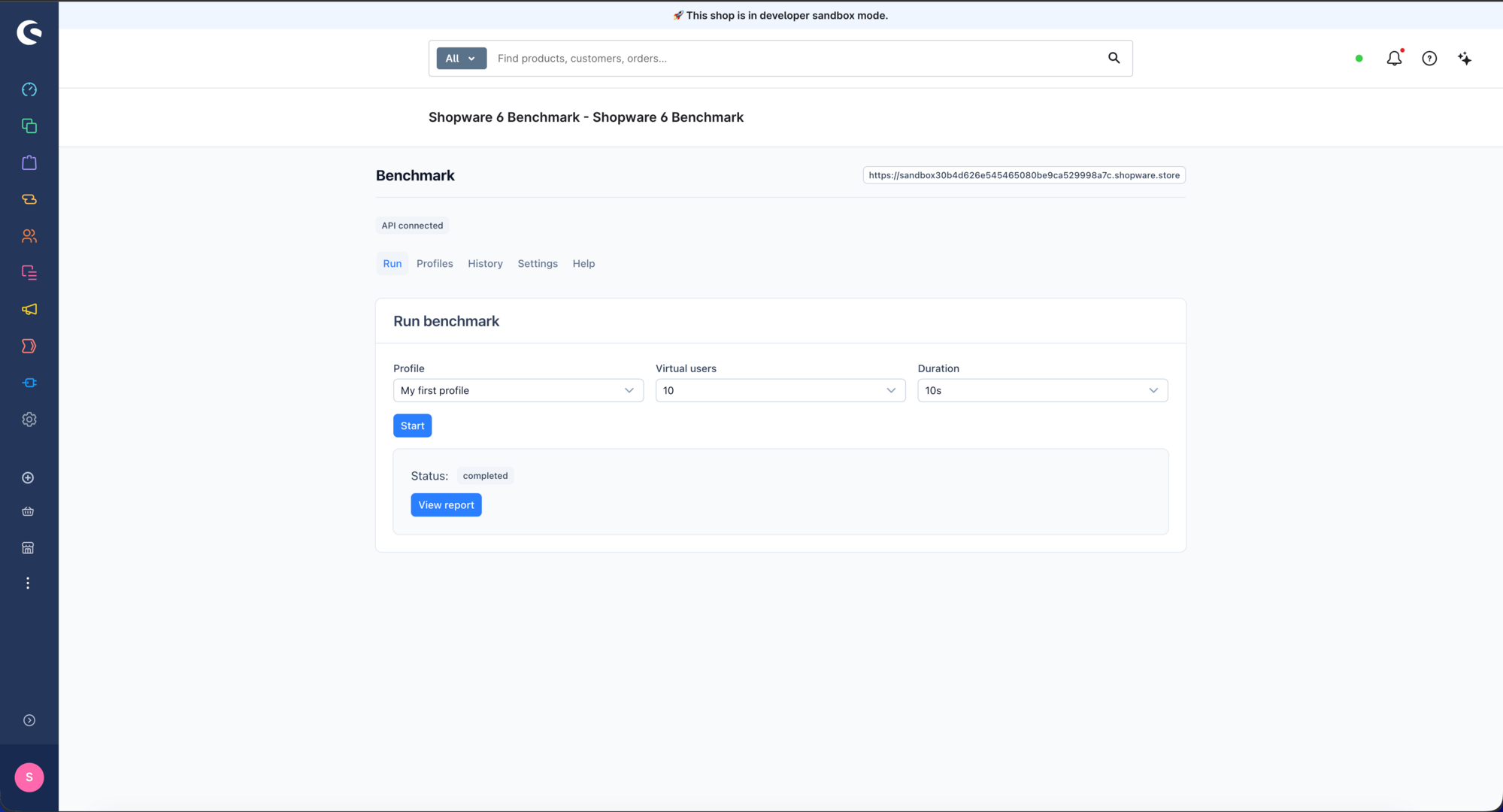Click the green status dot indicator
The width and height of the screenshot is (1503, 812).
coord(1359,59)
